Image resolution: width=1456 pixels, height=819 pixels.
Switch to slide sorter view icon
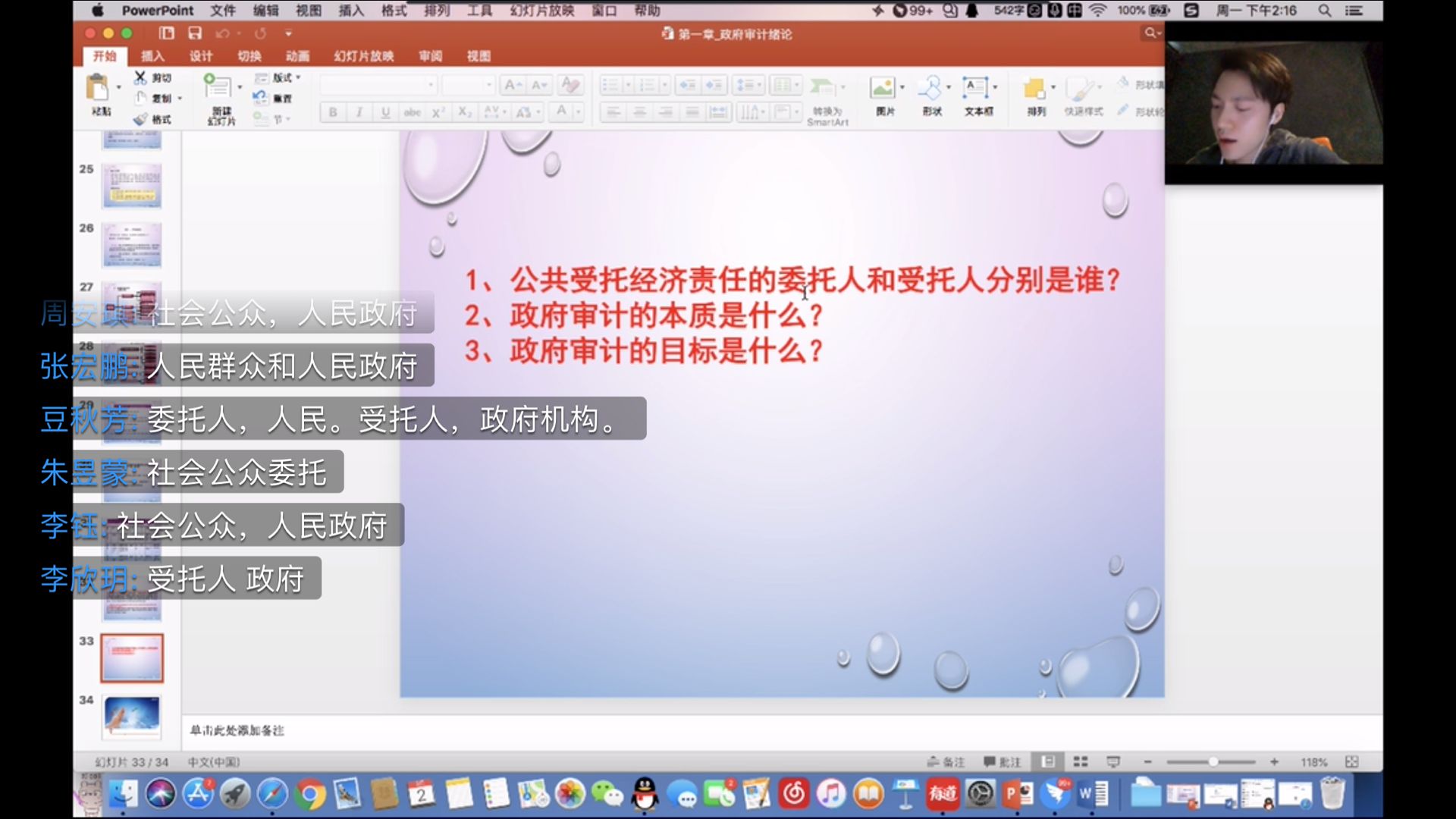[1081, 761]
